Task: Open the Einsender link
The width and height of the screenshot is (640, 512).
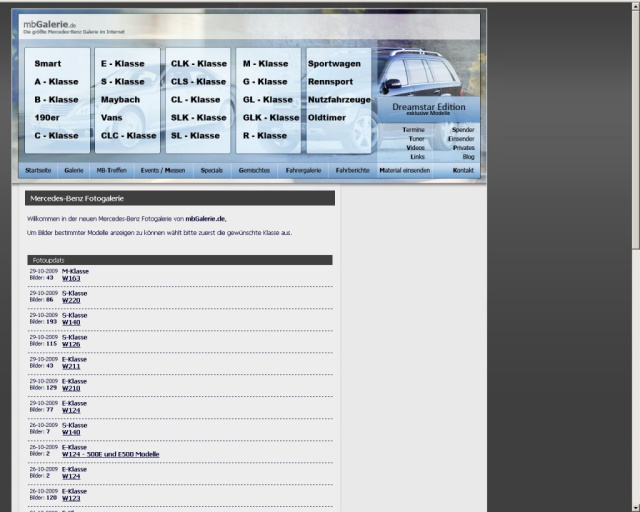Action: pyautogui.click(x=461, y=139)
